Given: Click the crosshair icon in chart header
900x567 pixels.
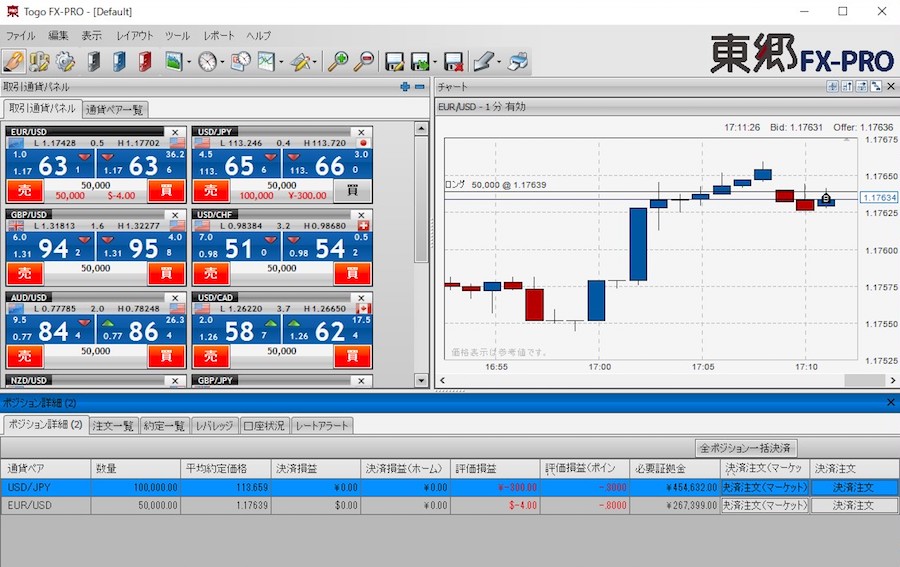Looking at the screenshot, I should pos(832,87).
